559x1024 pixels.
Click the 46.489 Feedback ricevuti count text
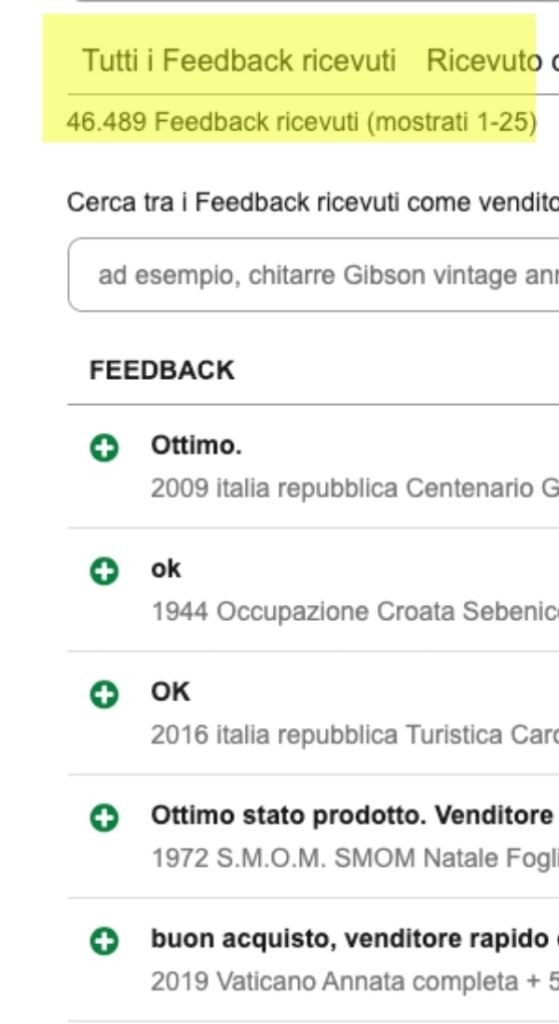pos(302,122)
